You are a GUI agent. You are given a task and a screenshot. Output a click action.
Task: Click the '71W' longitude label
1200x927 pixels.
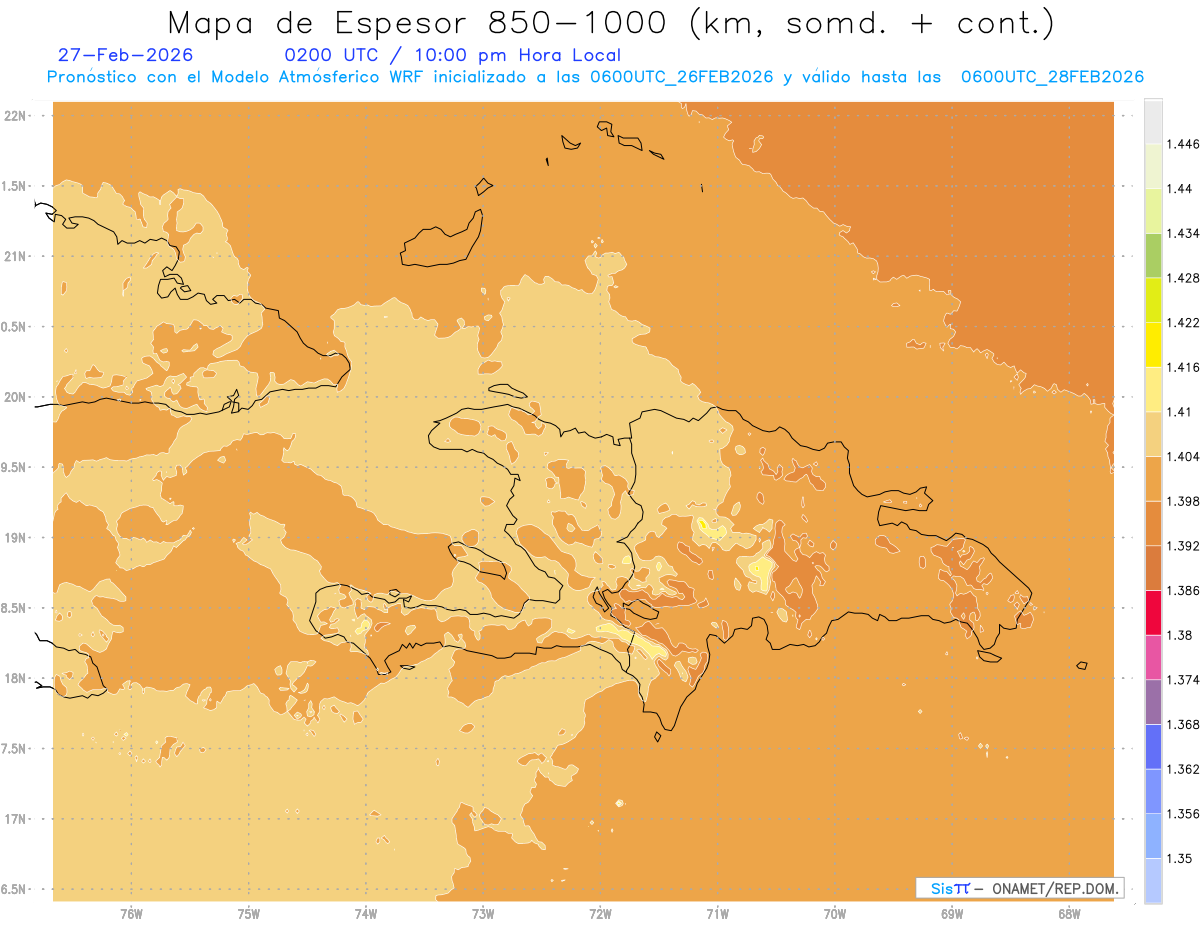point(717,913)
